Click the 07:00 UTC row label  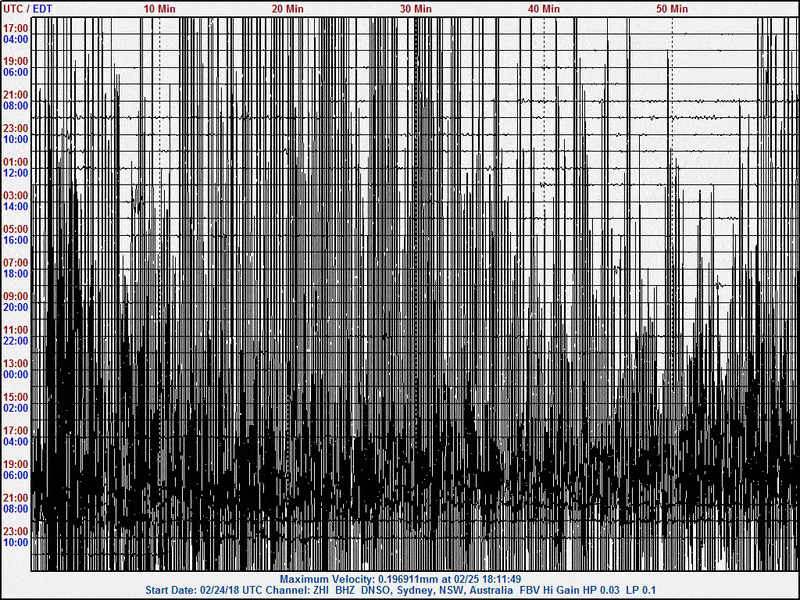[16, 263]
